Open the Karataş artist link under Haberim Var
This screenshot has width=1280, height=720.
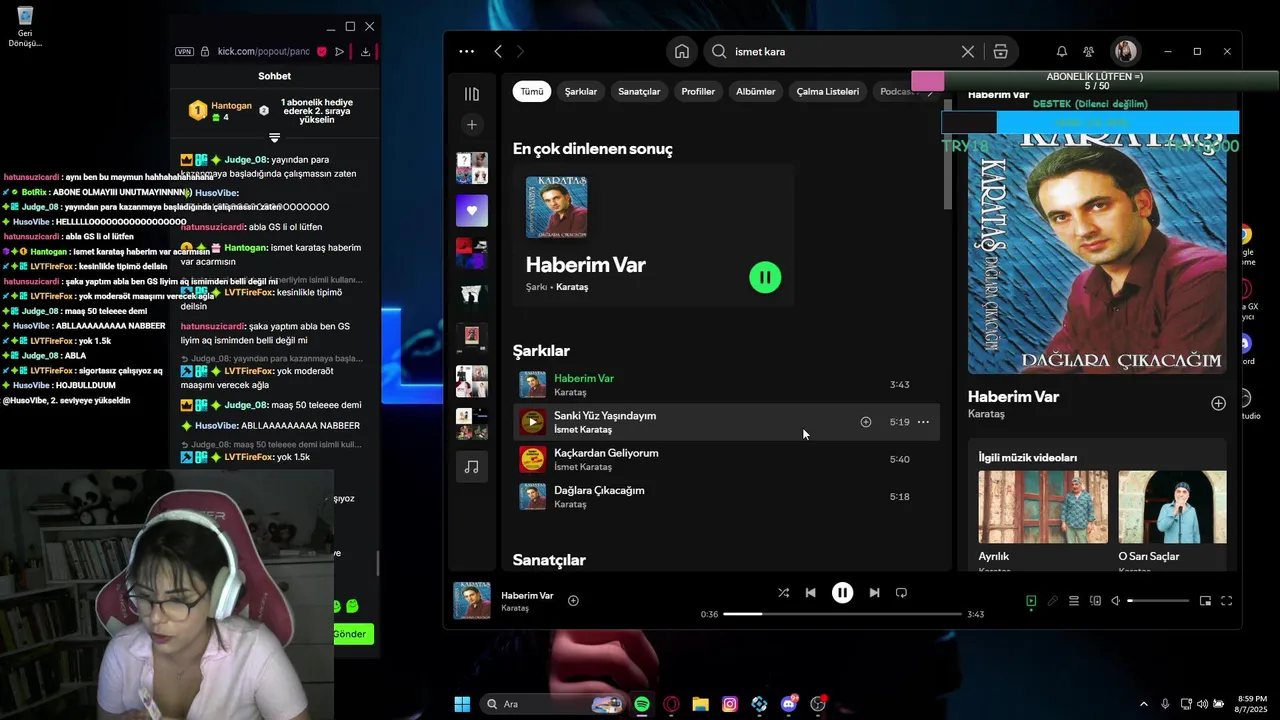(x=572, y=287)
